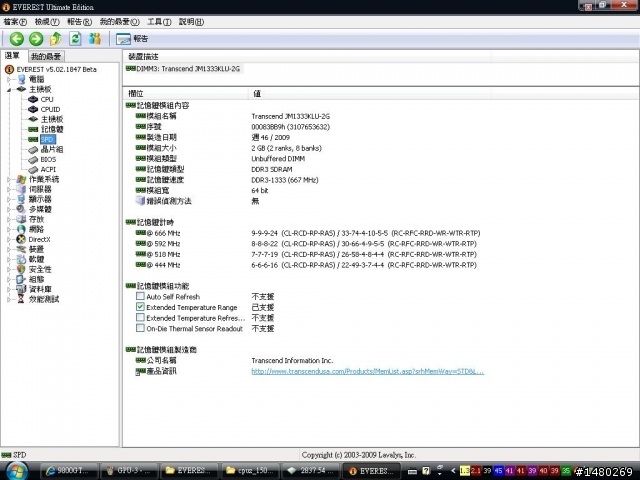
Task: Open the transcendusa.com product info link
Action: coord(367,371)
